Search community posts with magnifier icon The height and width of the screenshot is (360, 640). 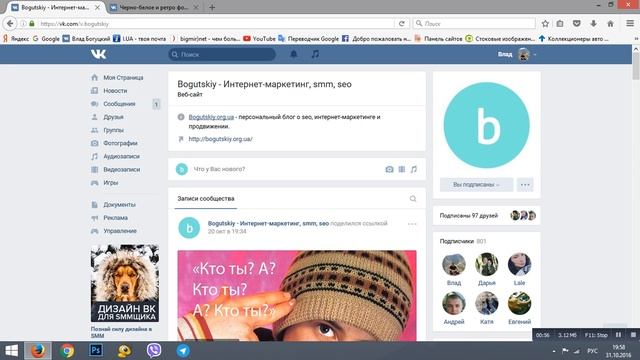pos(413,199)
